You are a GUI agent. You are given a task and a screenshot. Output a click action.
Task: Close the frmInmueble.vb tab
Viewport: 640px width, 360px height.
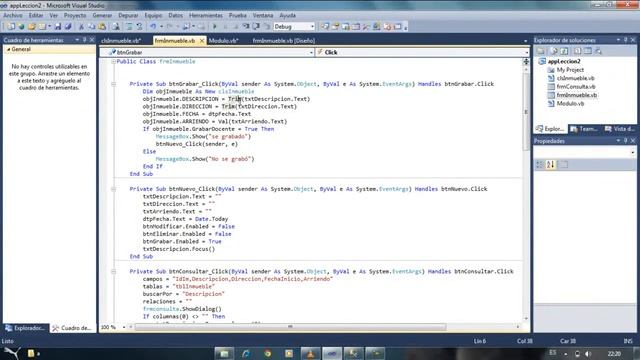[202, 41]
